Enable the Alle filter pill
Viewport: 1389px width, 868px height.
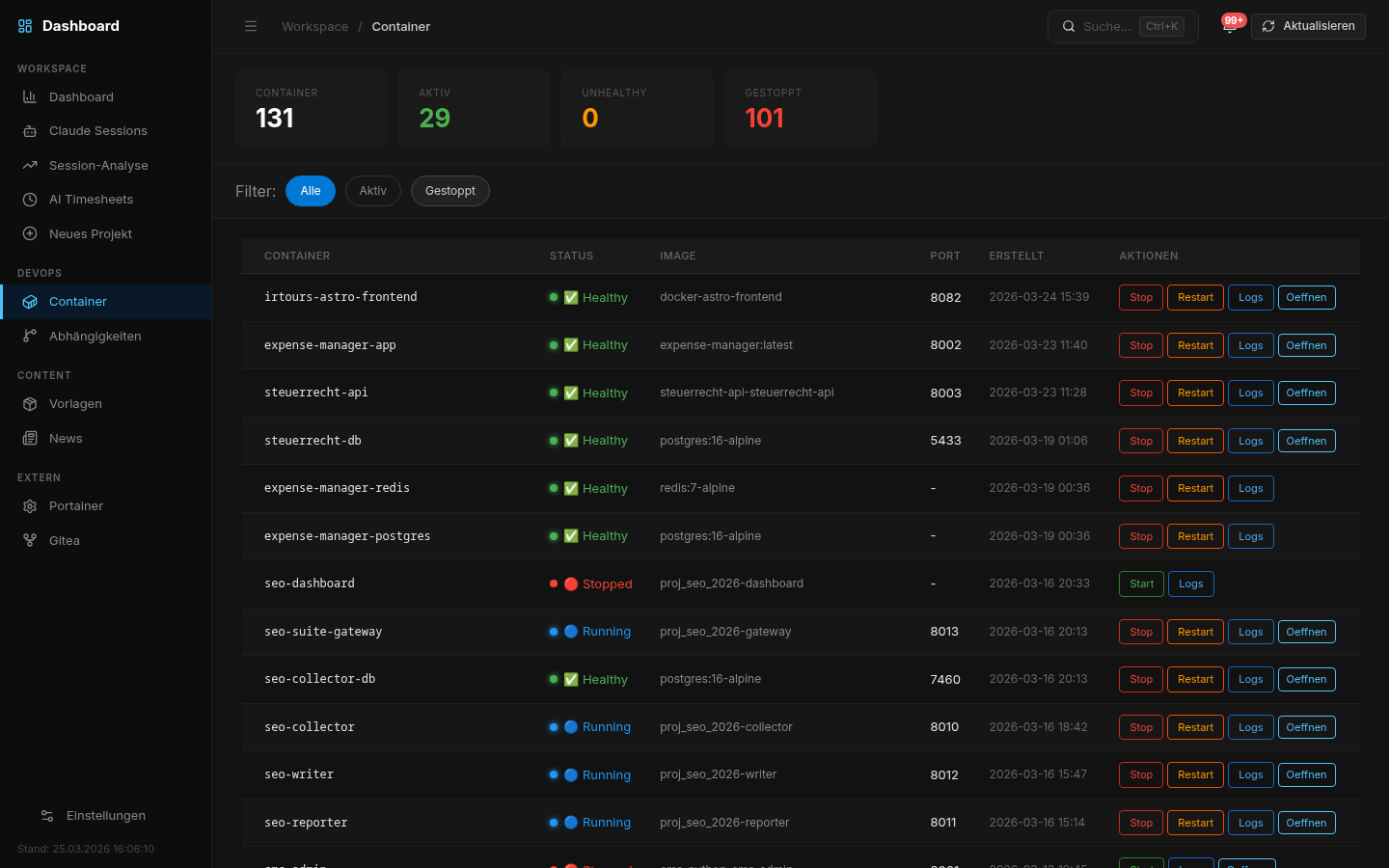click(x=310, y=191)
